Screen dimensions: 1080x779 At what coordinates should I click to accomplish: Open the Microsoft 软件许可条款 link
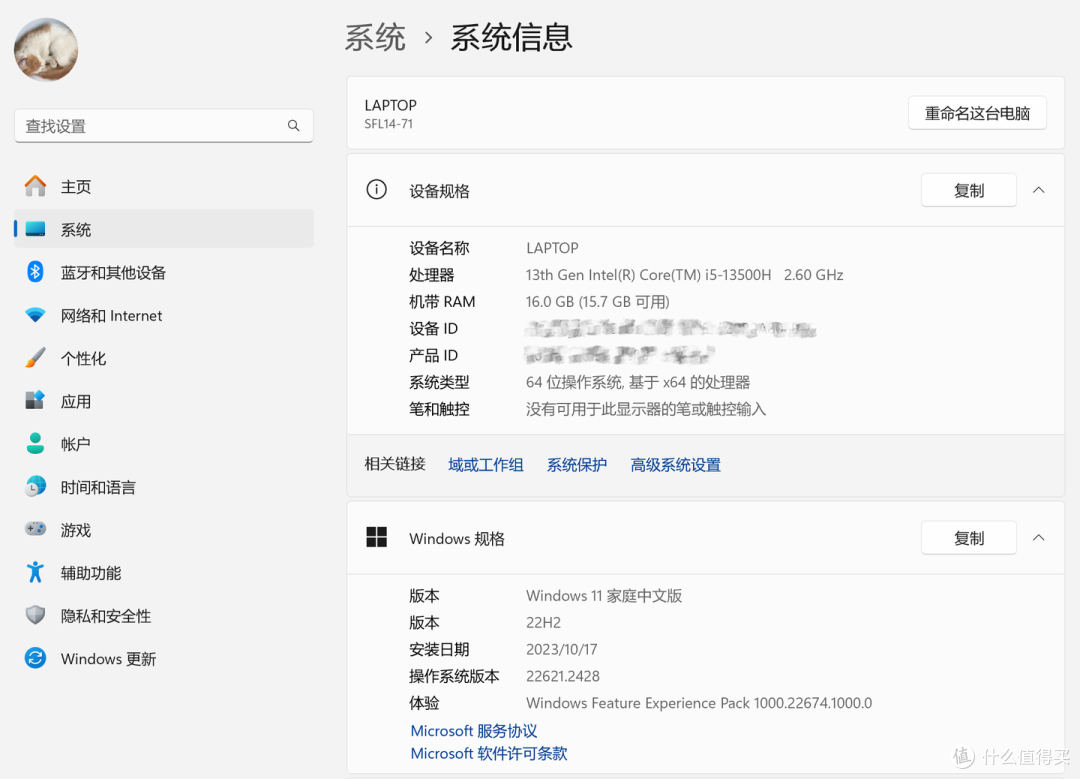(x=489, y=753)
